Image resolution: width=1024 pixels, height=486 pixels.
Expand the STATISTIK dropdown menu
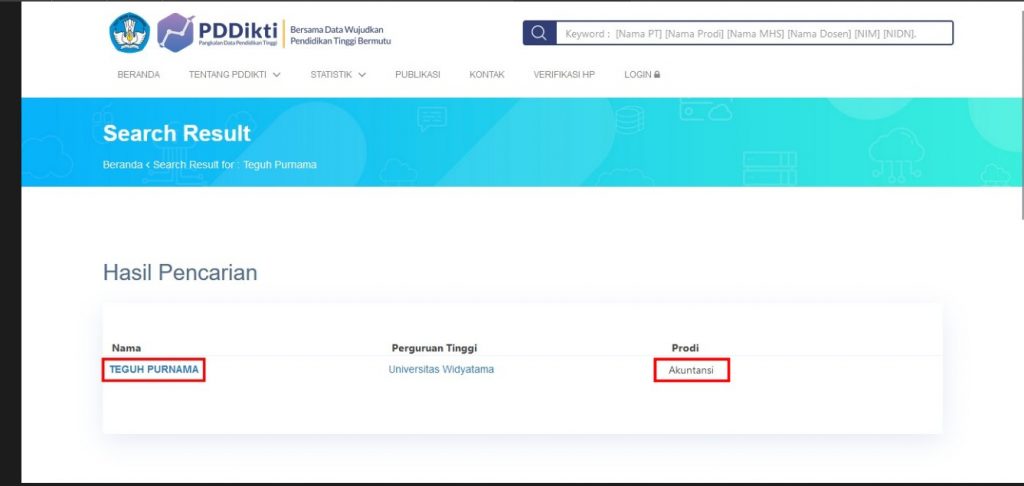pos(338,74)
